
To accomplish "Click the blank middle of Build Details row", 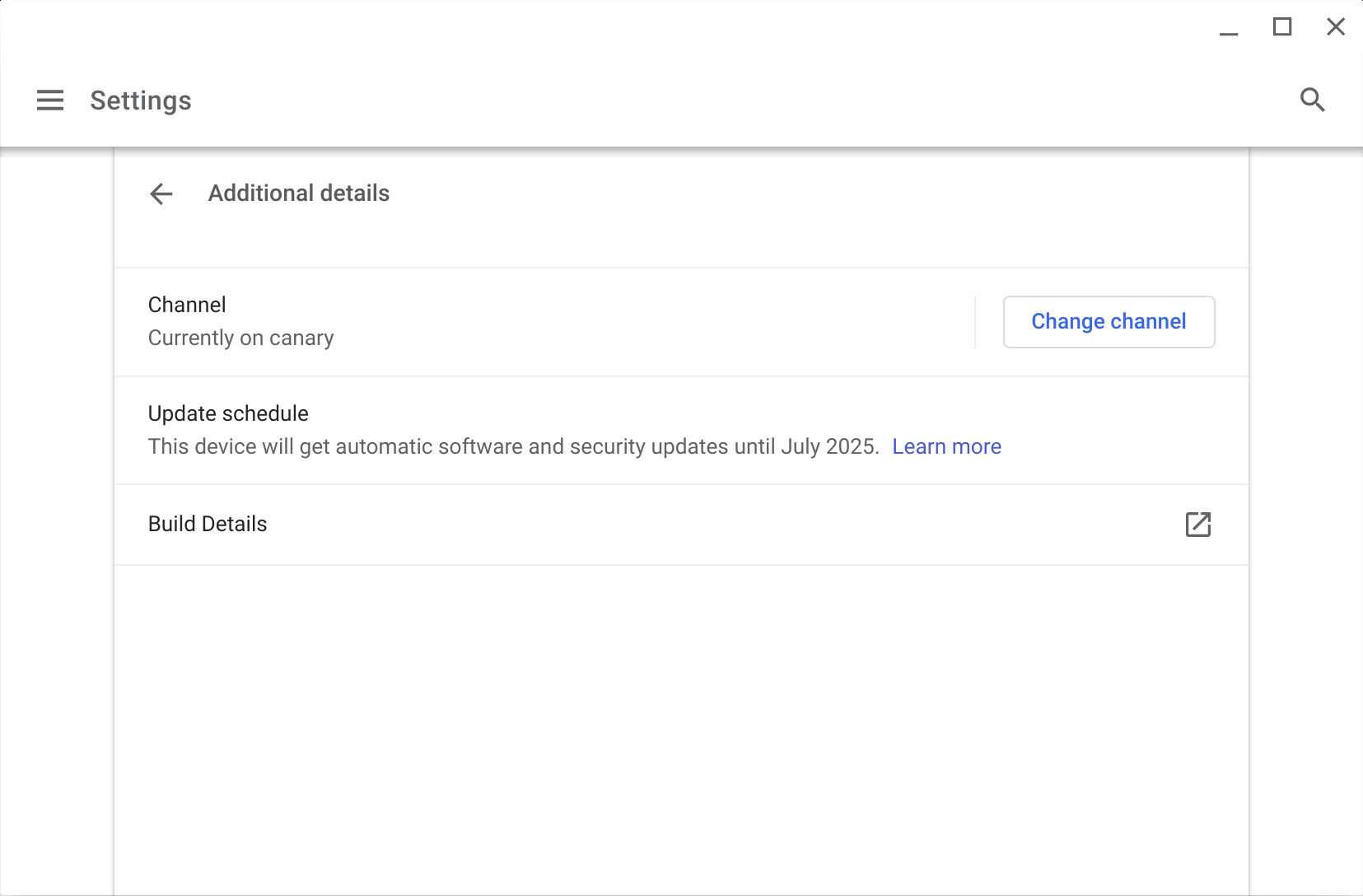I will 700,525.
